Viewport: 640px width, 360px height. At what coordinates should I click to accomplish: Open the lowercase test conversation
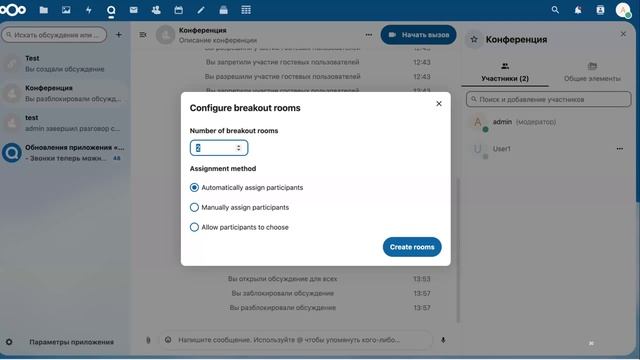coord(65,123)
